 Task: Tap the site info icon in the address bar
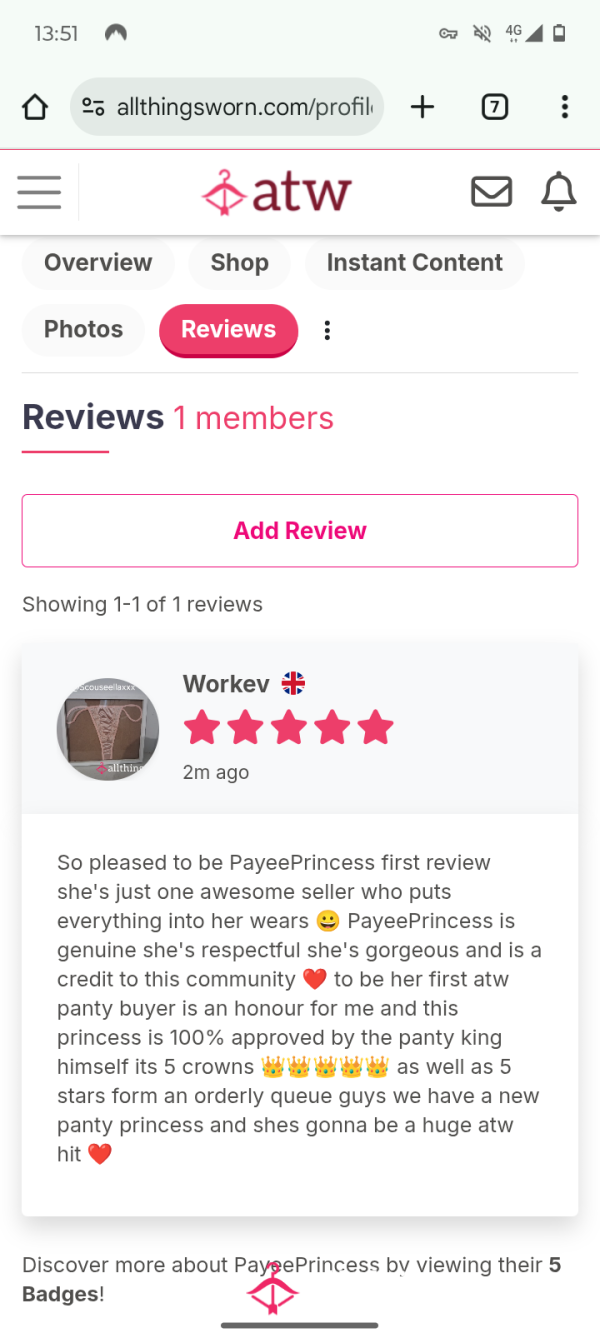[93, 107]
